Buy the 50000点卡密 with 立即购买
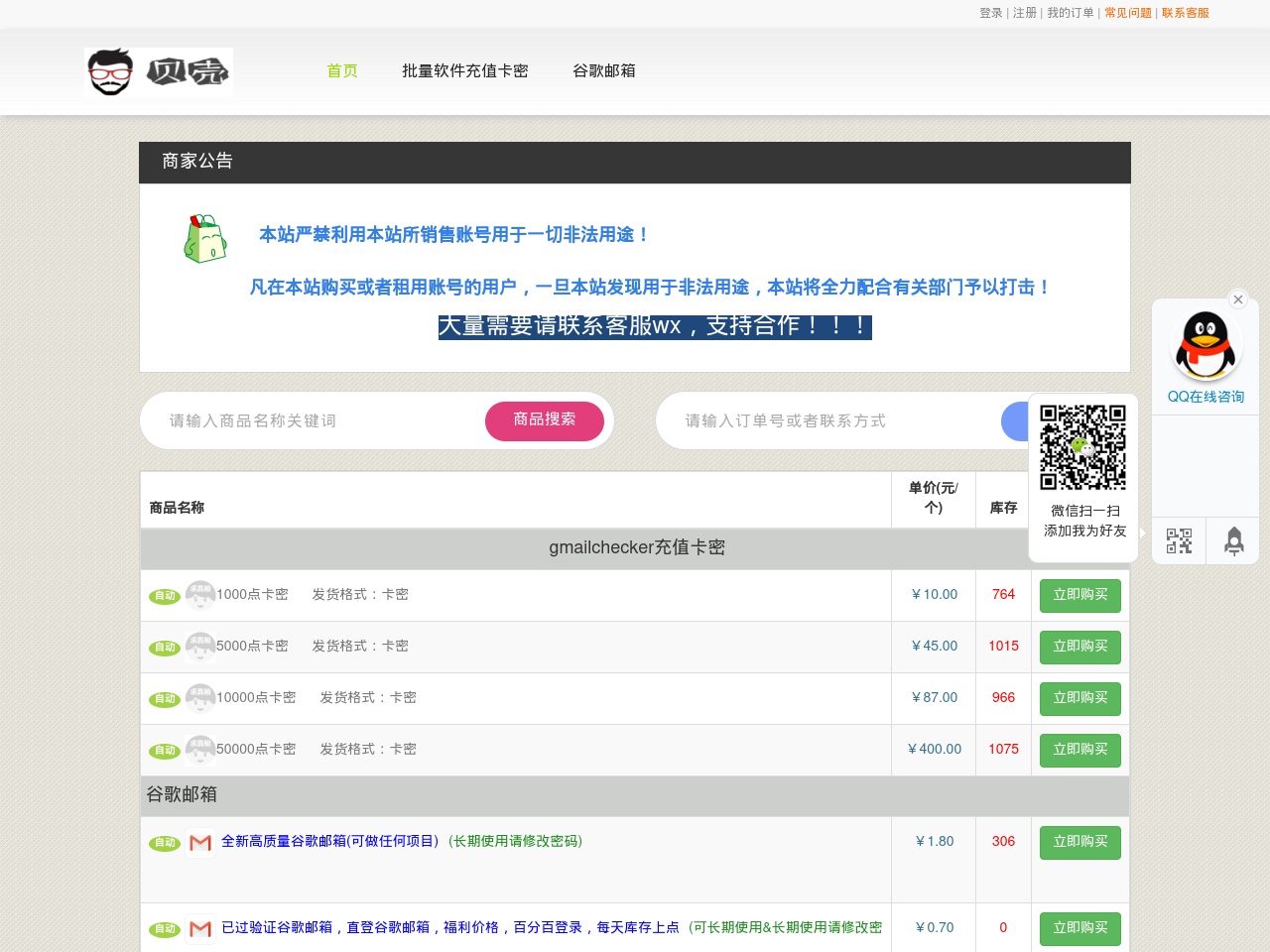 pyautogui.click(x=1080, y=750)
